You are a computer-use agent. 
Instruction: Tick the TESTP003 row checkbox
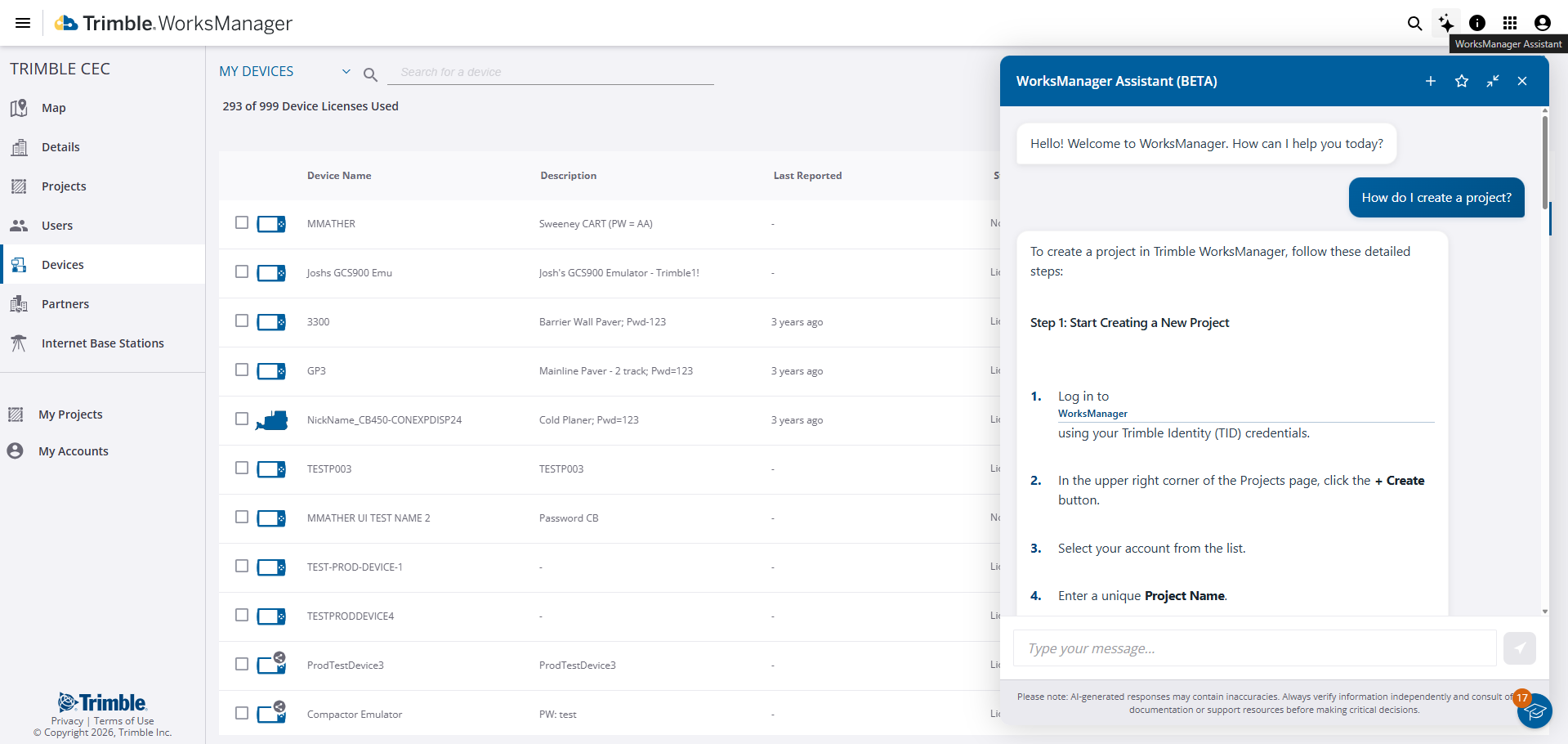(x=242, y=468)
